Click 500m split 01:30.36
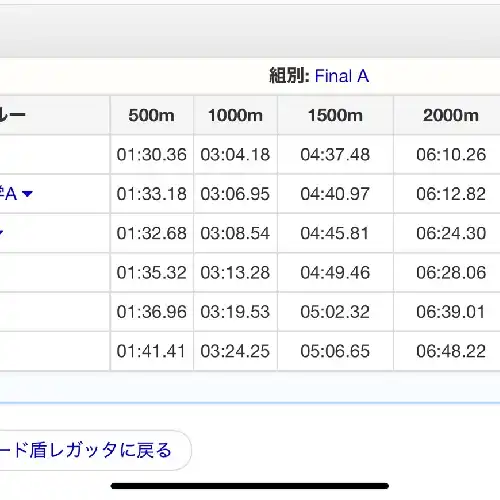 point(152,155)
